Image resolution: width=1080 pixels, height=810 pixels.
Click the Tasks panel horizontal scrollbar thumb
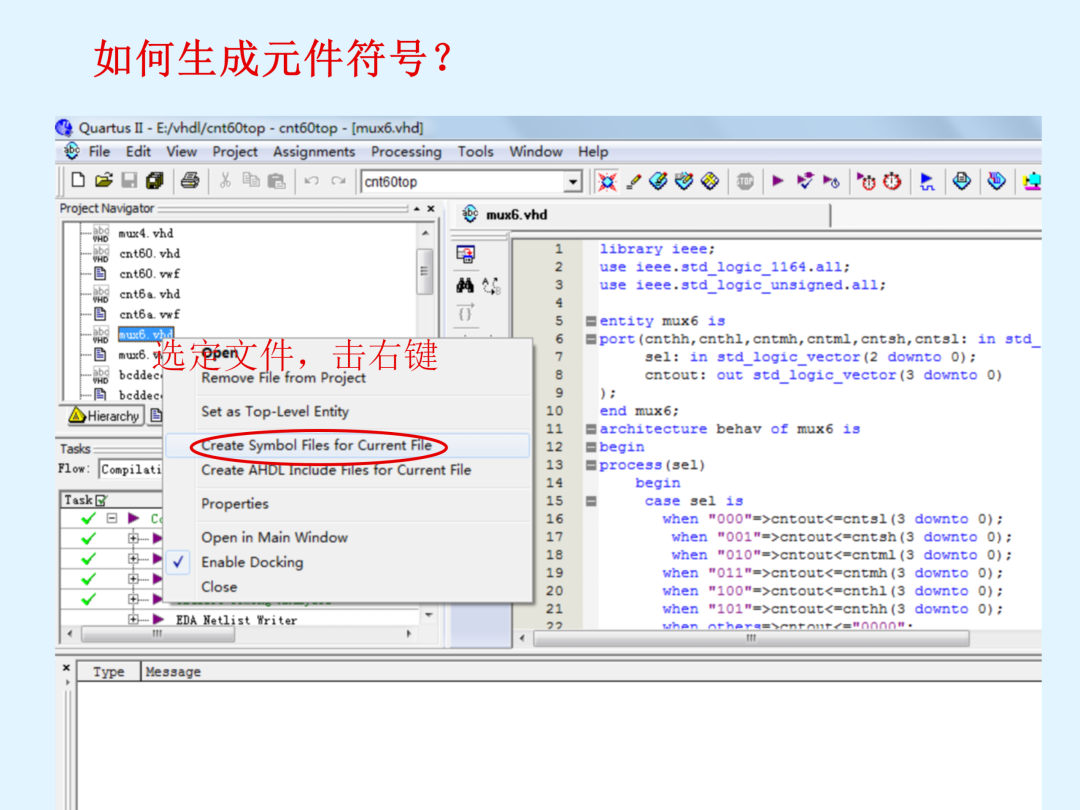pyautogui.click(x=158, y=634)
